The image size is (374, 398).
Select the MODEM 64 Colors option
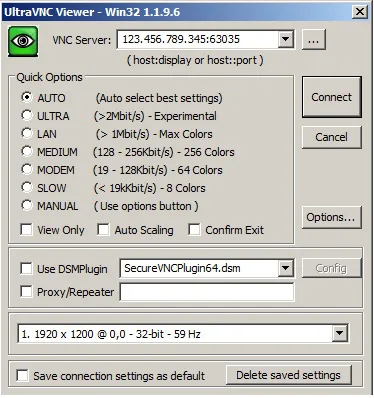click(x=27, y=169)
